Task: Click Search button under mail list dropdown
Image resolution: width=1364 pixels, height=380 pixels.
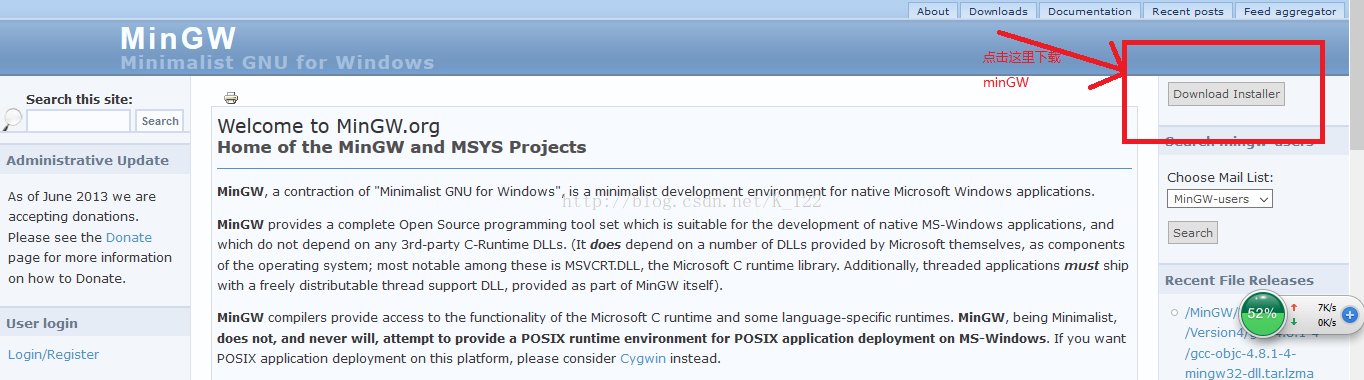Action: click(1193, 233)
